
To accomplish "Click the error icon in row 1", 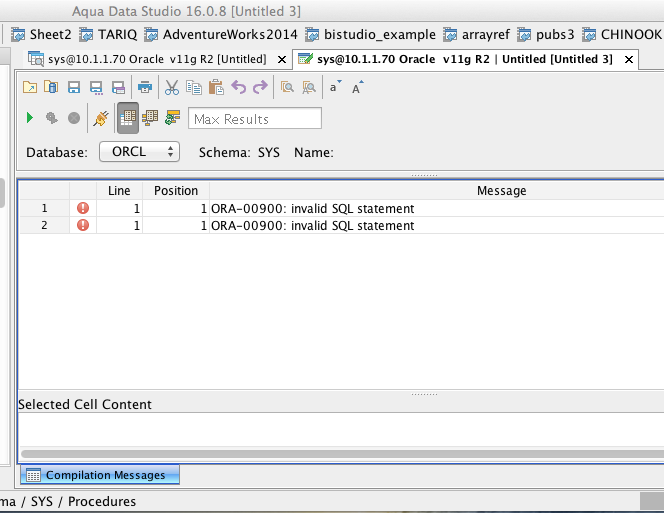I will click(x=83, y=208).
